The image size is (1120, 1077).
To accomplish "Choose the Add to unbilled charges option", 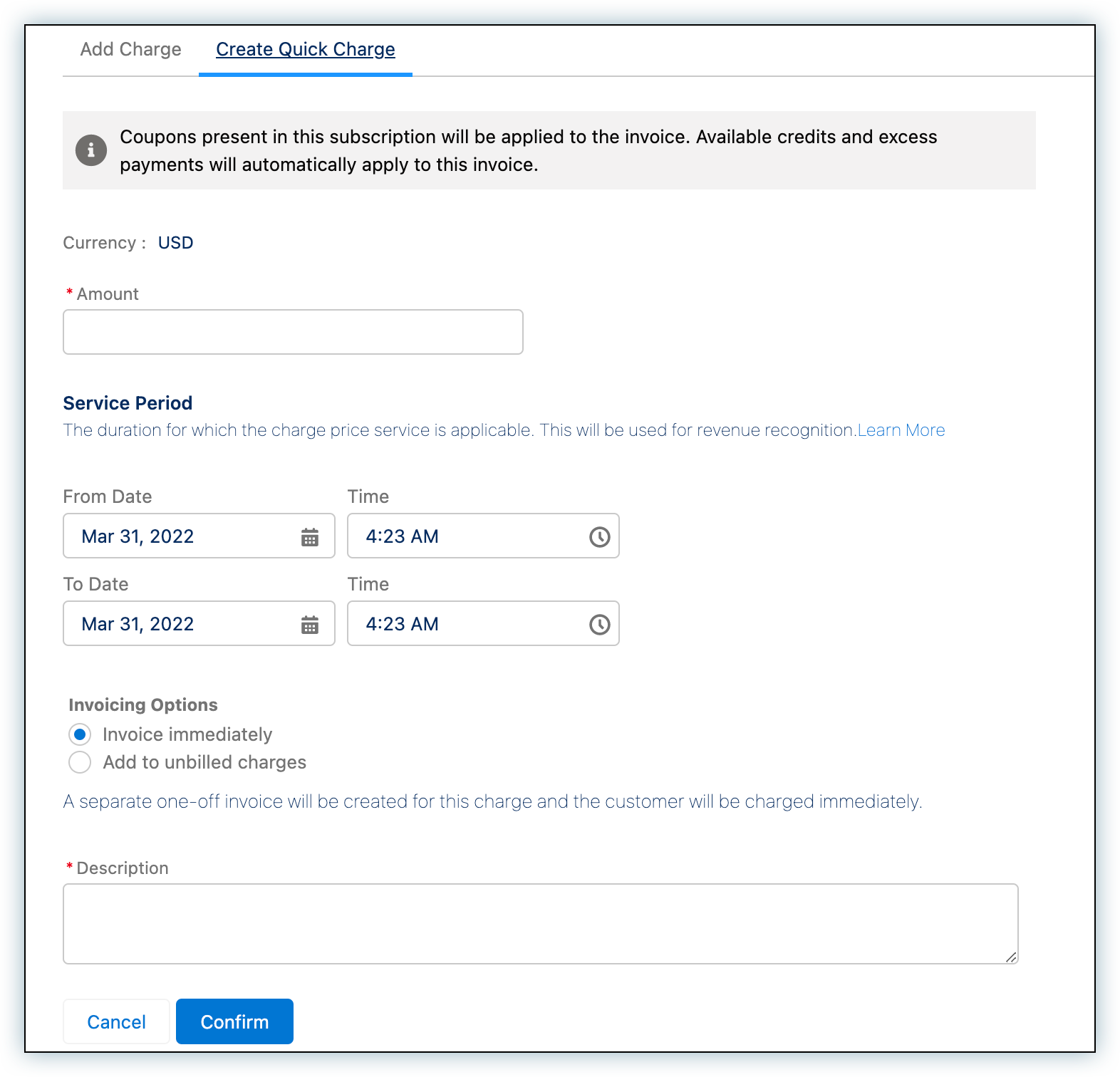I will click(x=80, y=762).
